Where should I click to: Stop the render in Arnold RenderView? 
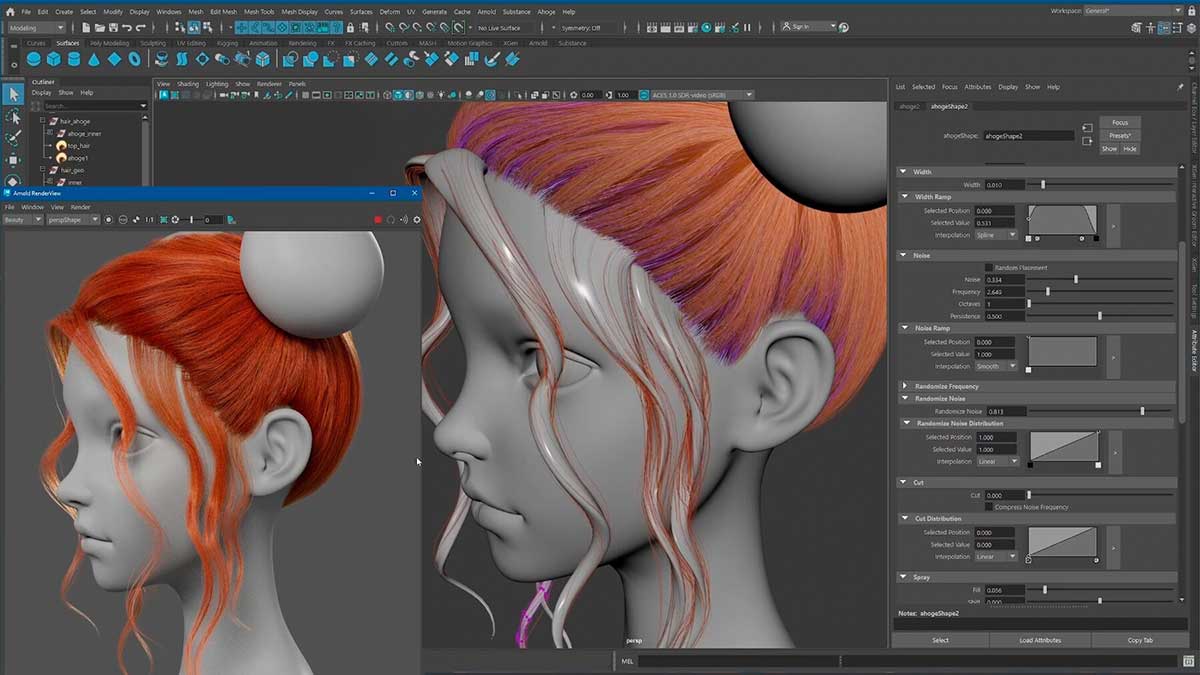[x=377, y=219]
